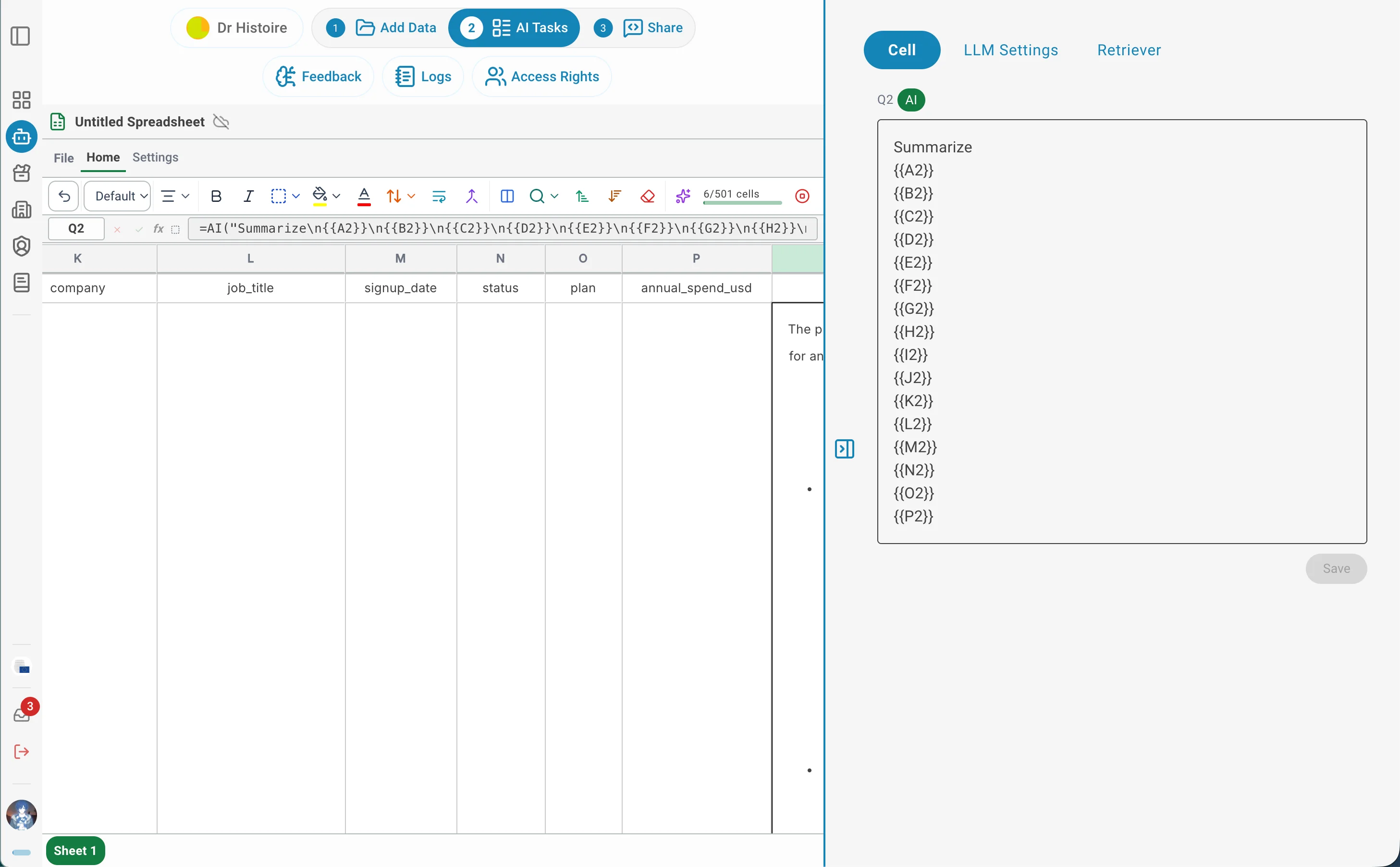The height and width of the screenshot is (867, 1400).
Task: Click the purple merge cells icon
Action: [472, 196]
